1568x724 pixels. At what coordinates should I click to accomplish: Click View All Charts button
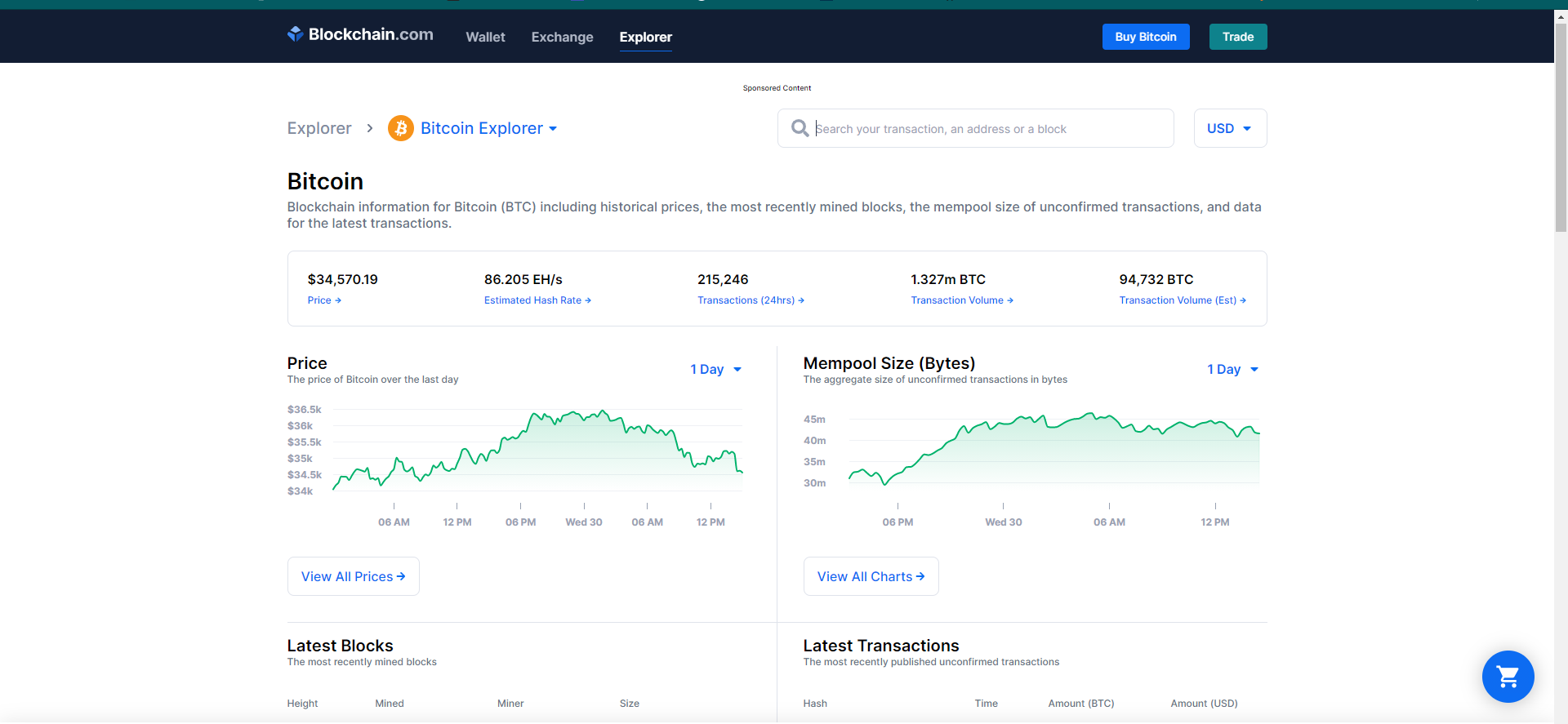tap(871, 576)
